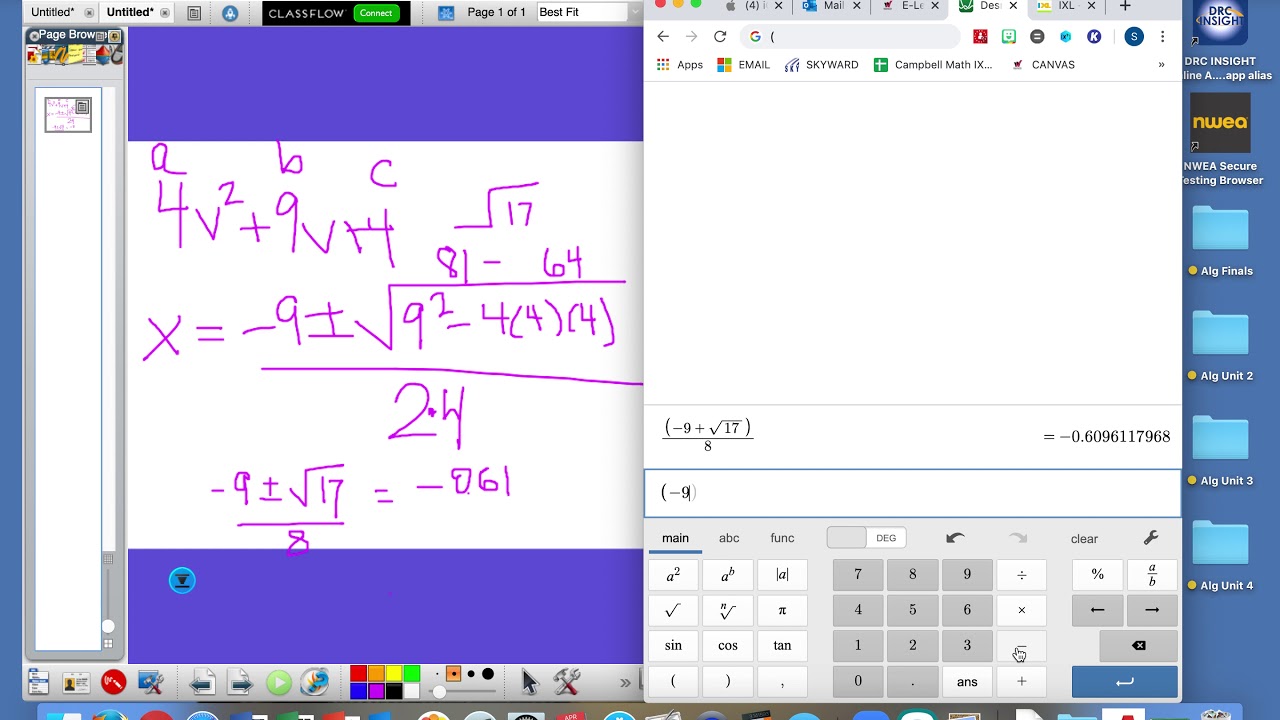Open the Campbell Math IX... bookmark
The image size is (1280, 720).
click(933, 64)
